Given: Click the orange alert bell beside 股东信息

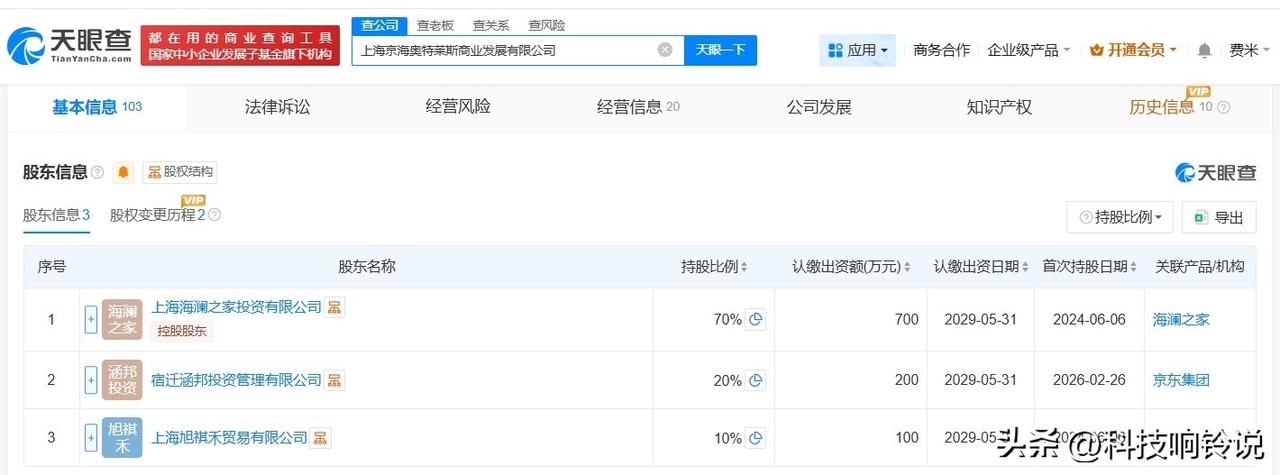Looking at the screenshot, I should pyautogui.click(x=123, y=172).
